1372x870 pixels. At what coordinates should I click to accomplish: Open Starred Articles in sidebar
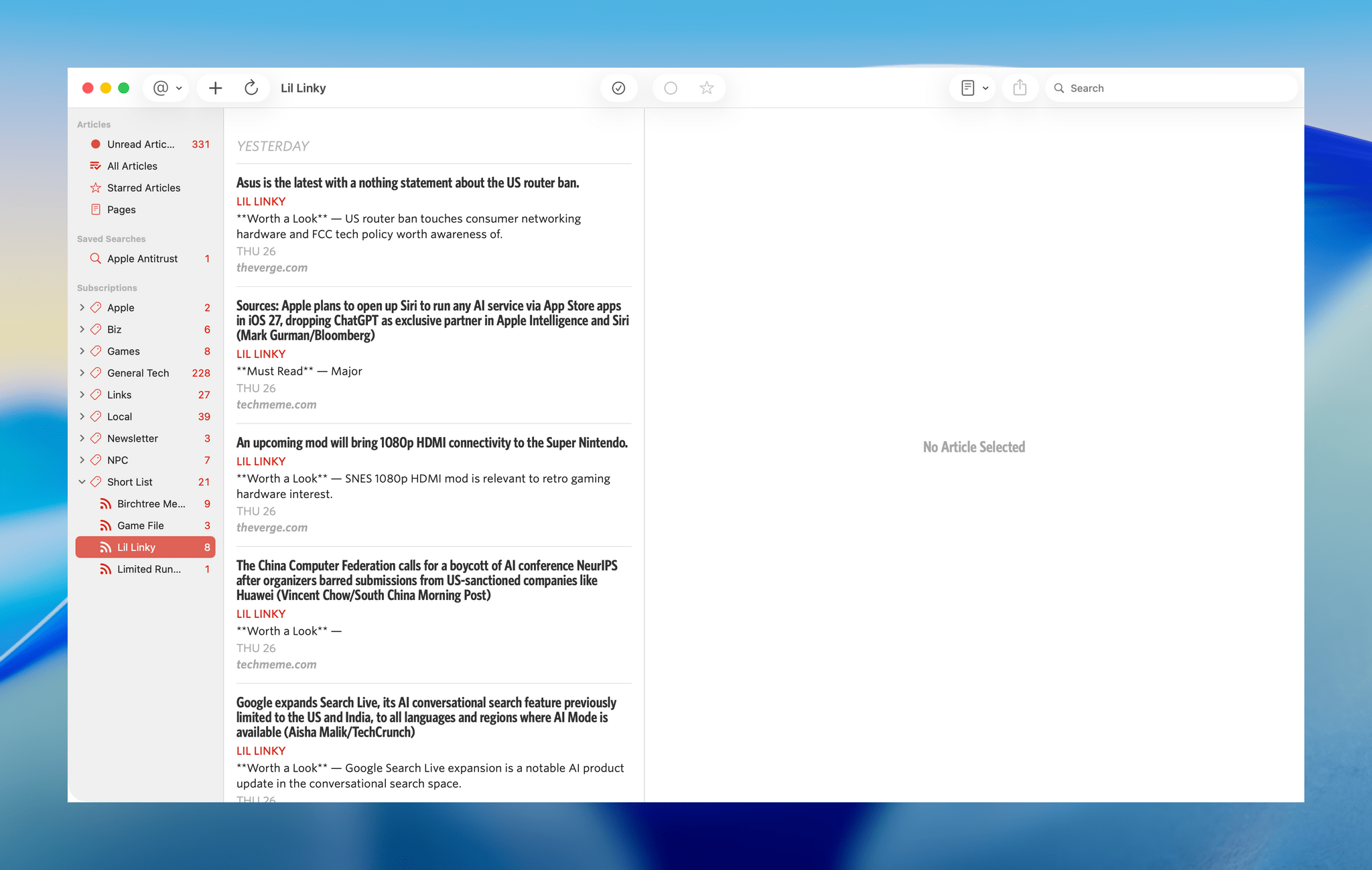tap(145, 188)
